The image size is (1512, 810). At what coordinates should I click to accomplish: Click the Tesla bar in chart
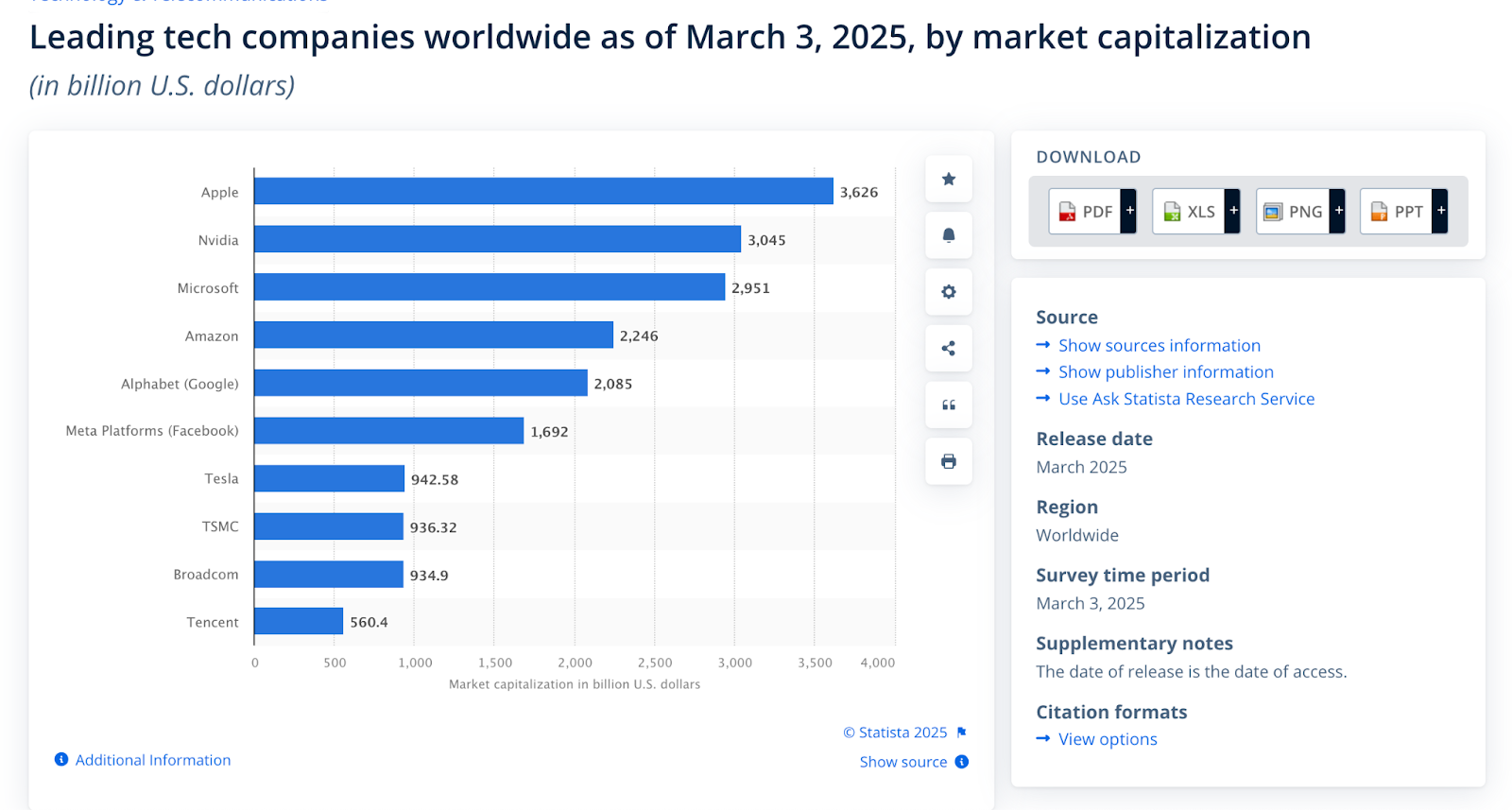click(x=329, y=478)
